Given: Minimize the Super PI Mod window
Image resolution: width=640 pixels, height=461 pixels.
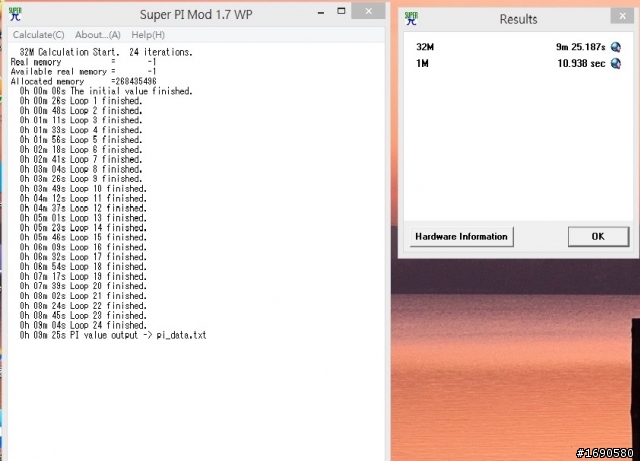Looking at the screenshot, I should pyautogui.click(x=321, y=13).
